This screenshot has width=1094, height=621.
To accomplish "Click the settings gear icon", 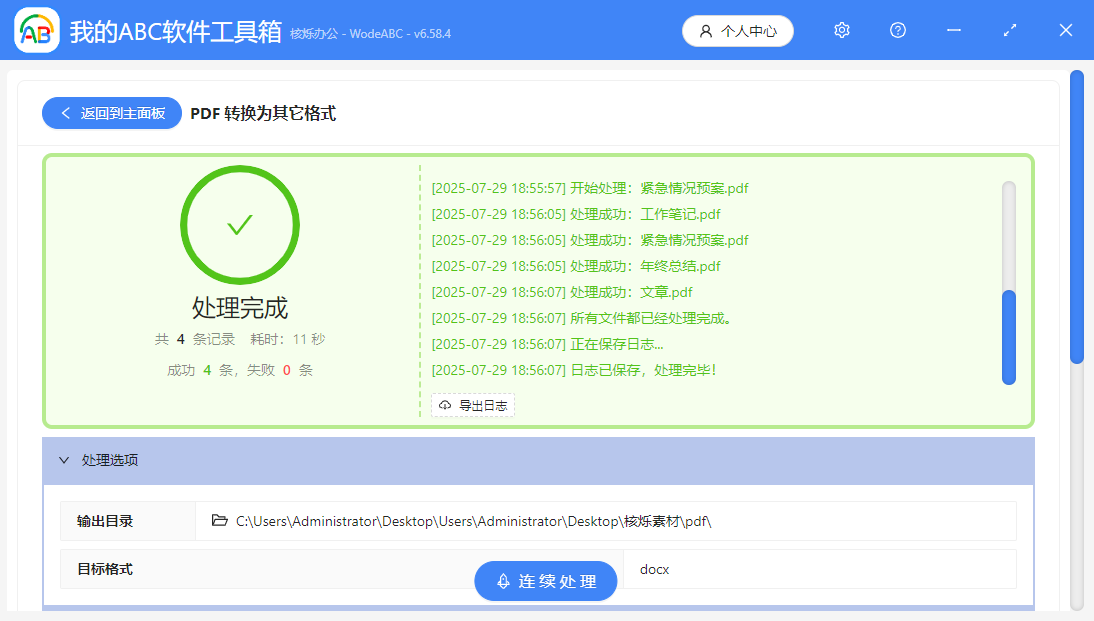I will tap(841, 30).
